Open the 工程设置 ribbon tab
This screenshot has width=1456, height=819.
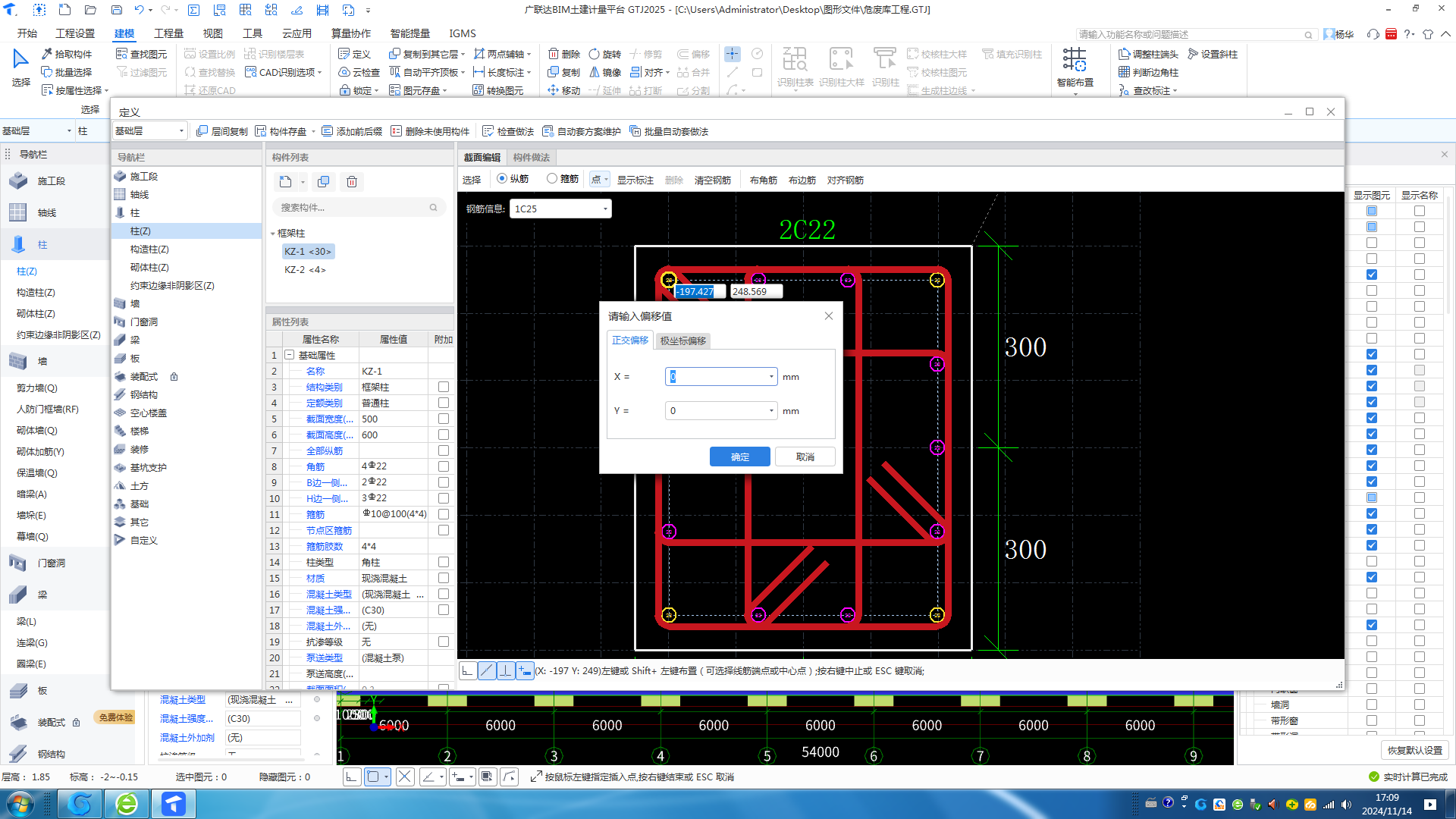[x=75, y=33]
